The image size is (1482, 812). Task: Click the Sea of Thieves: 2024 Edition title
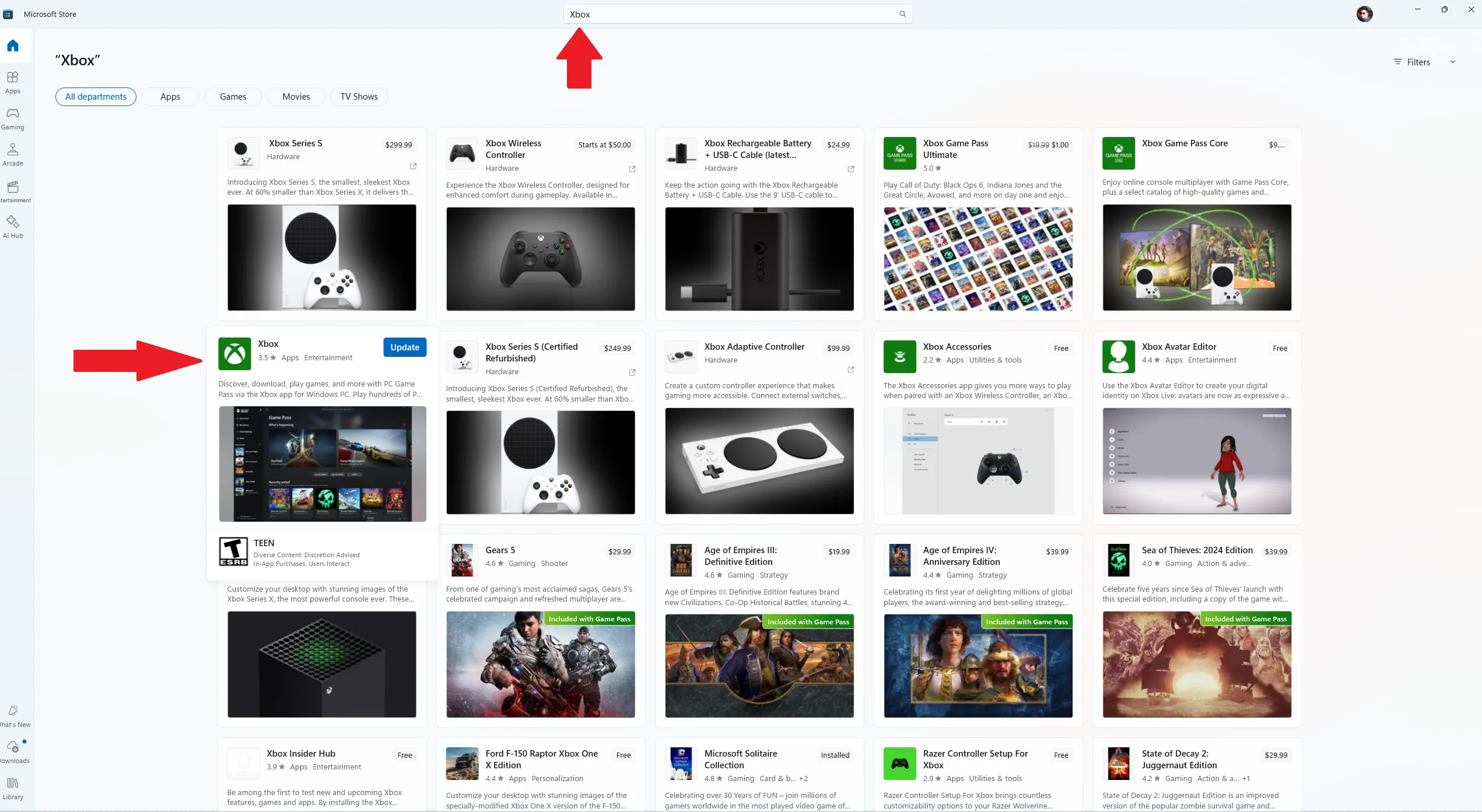pyautogui.click(x=1197, y=550)
